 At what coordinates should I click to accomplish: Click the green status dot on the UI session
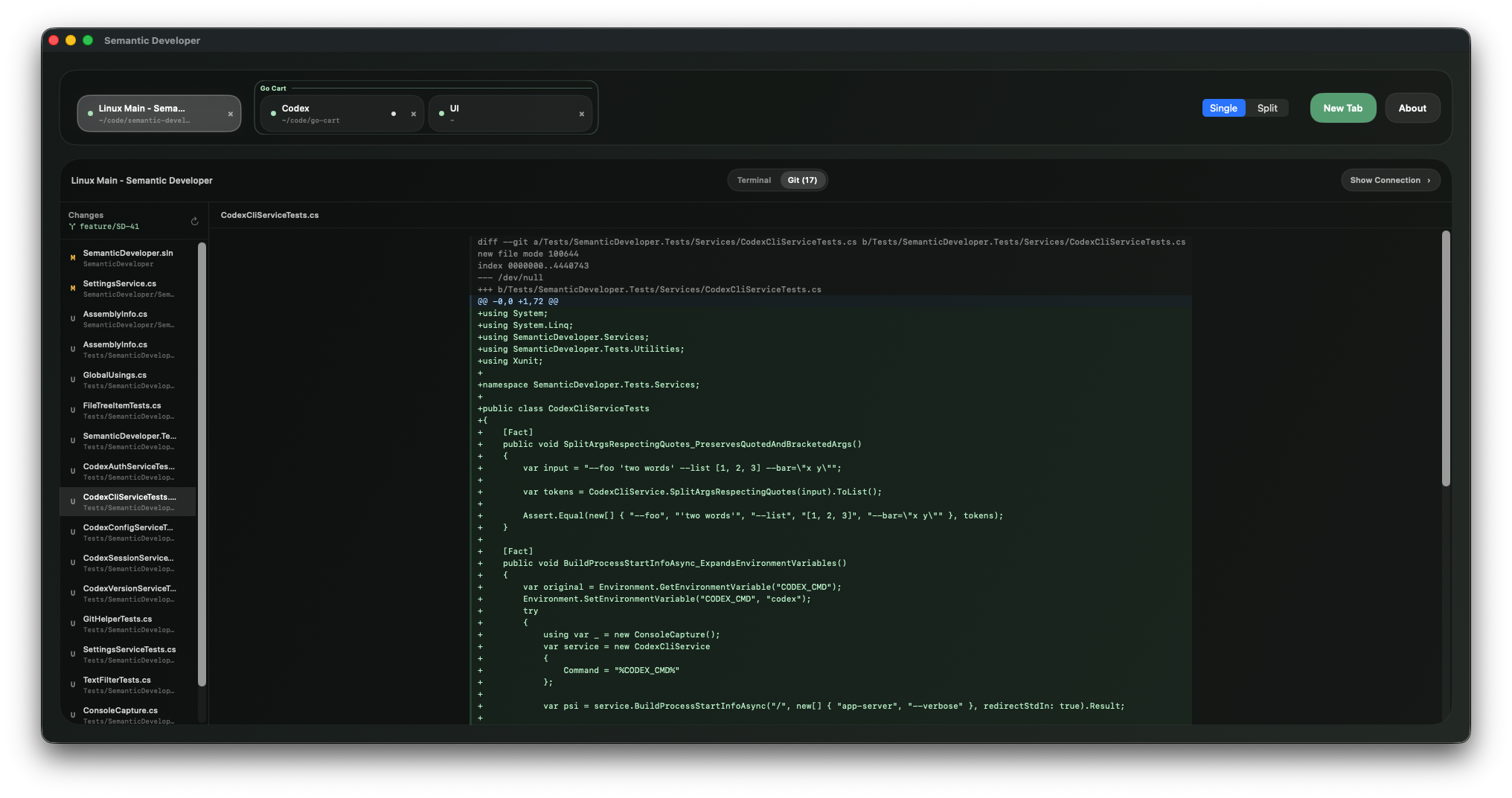pos(443,113)
